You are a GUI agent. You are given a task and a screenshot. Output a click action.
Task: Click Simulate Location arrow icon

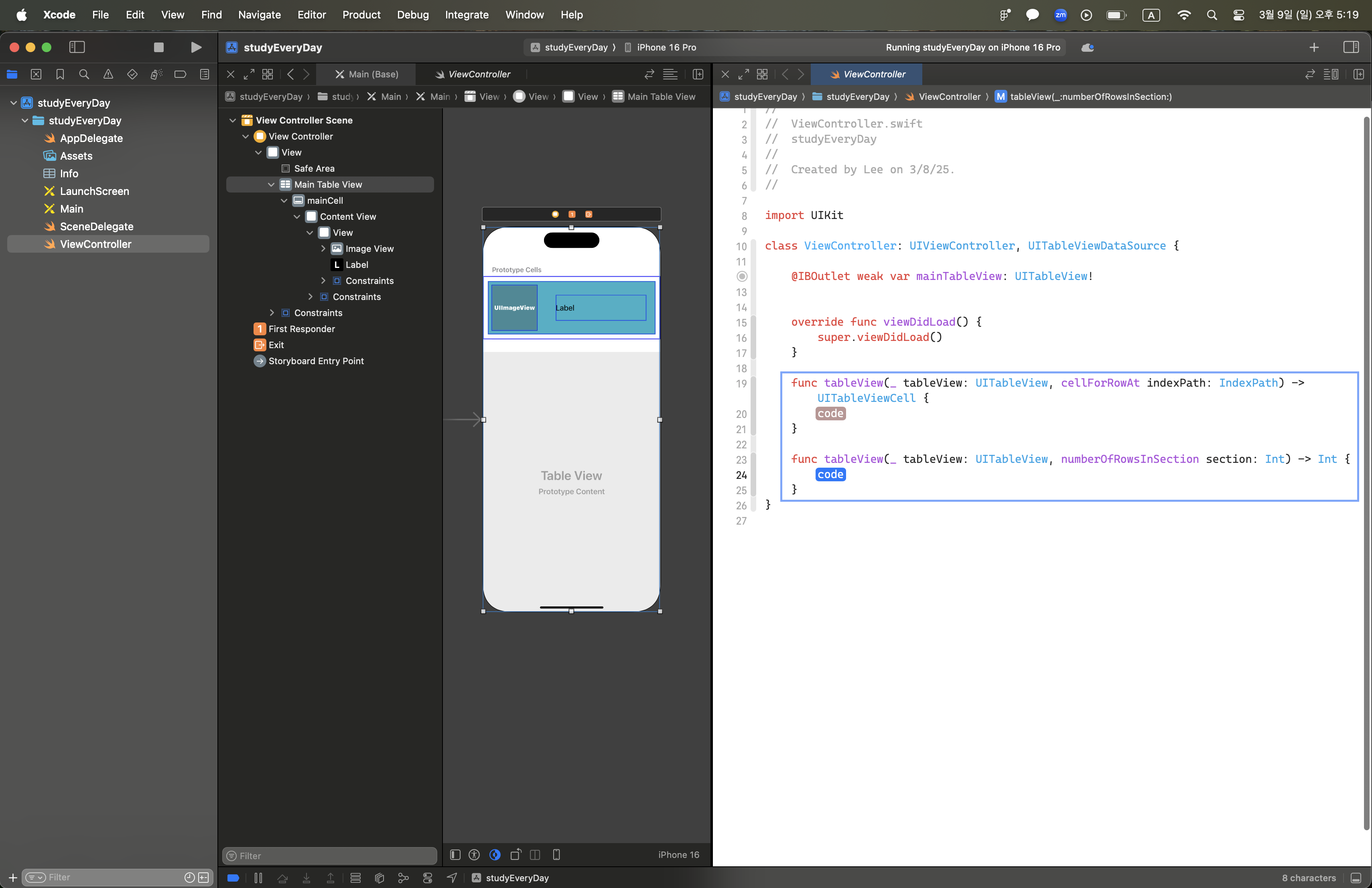[x=452, y=878]
